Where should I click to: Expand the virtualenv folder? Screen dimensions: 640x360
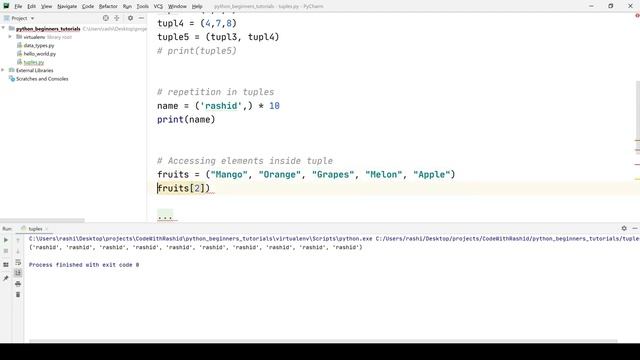(10, 37)
